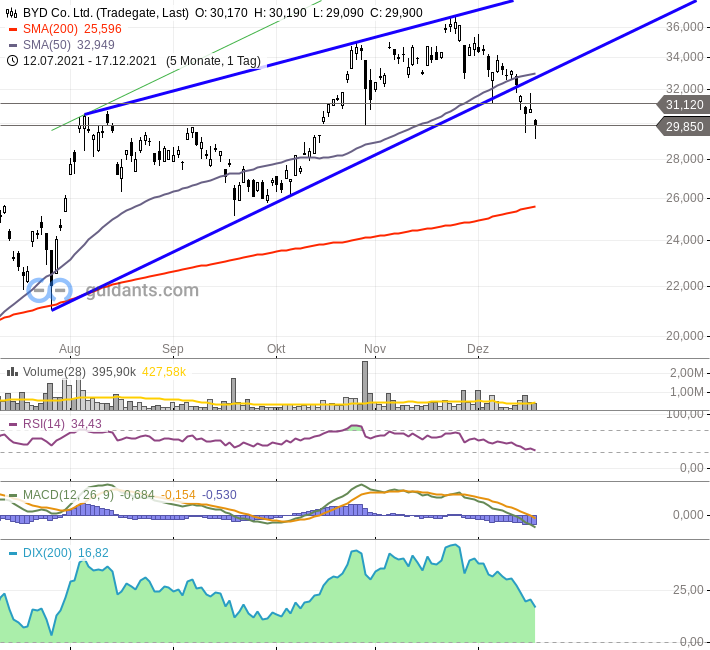Image resolution: width=710 pixels, height=650 pixels.
Task: Click the Sep label on time axis
Action: 173,349
